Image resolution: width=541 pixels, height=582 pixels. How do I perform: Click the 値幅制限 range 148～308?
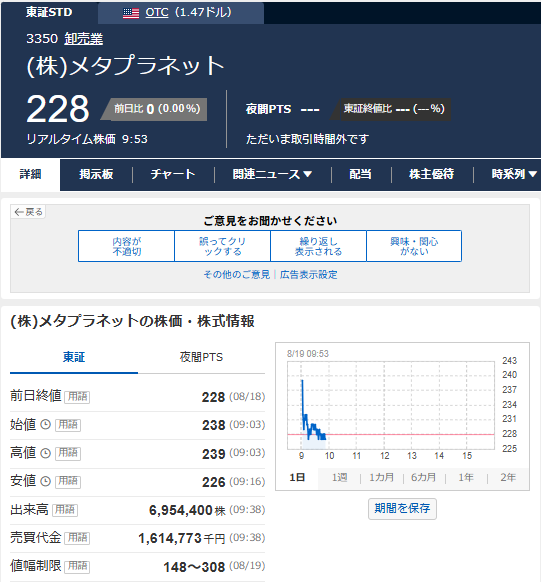click(x=194, y=567)
